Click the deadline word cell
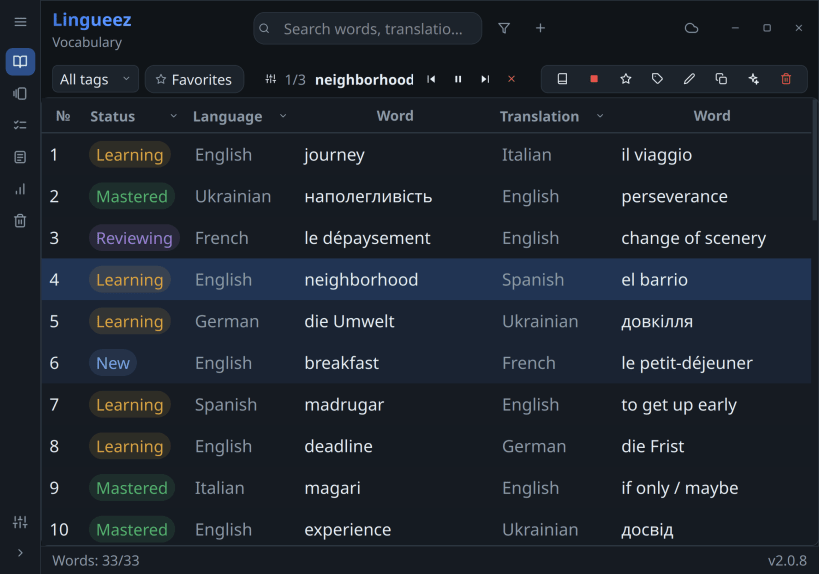 (x=338, y=447)
